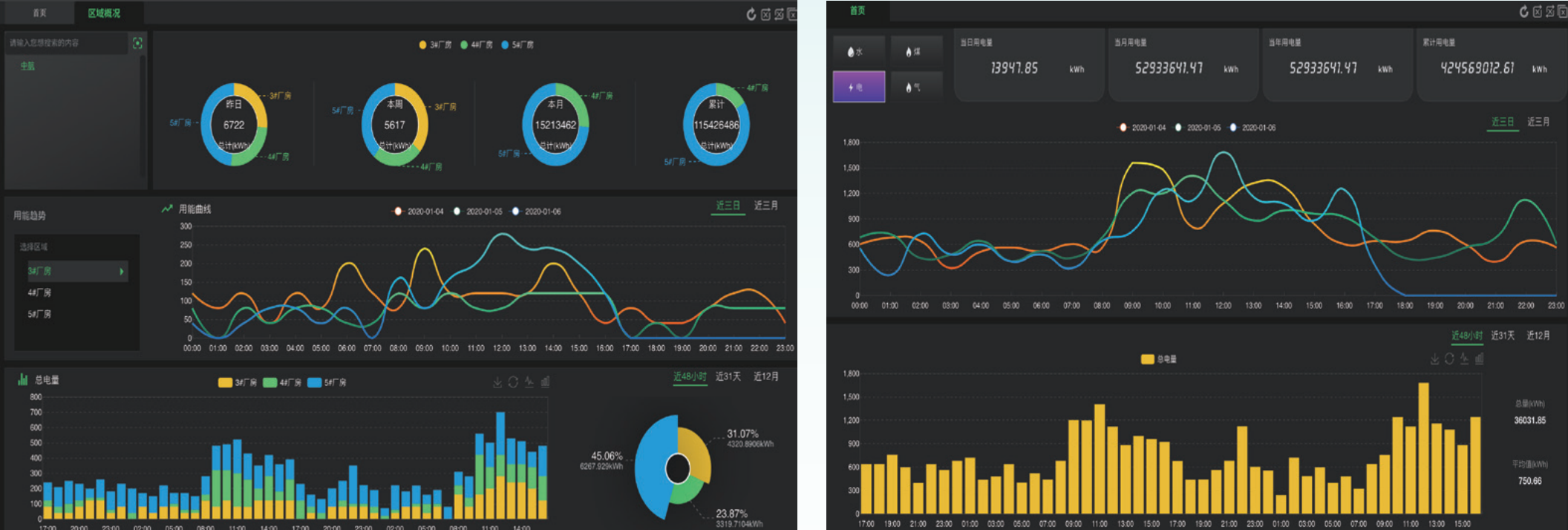Expand the 中航 tree node
The height and width of the screenshot is (530, 1568).
click(x=27, y=66)
